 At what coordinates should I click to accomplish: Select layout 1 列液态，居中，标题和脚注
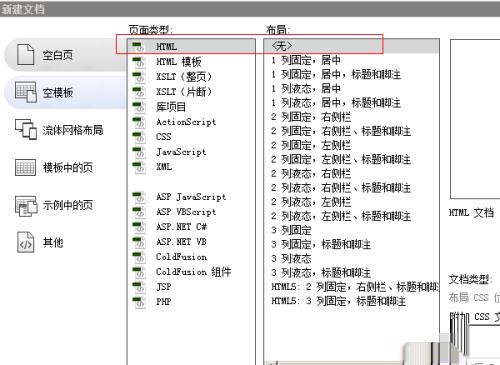336,103
